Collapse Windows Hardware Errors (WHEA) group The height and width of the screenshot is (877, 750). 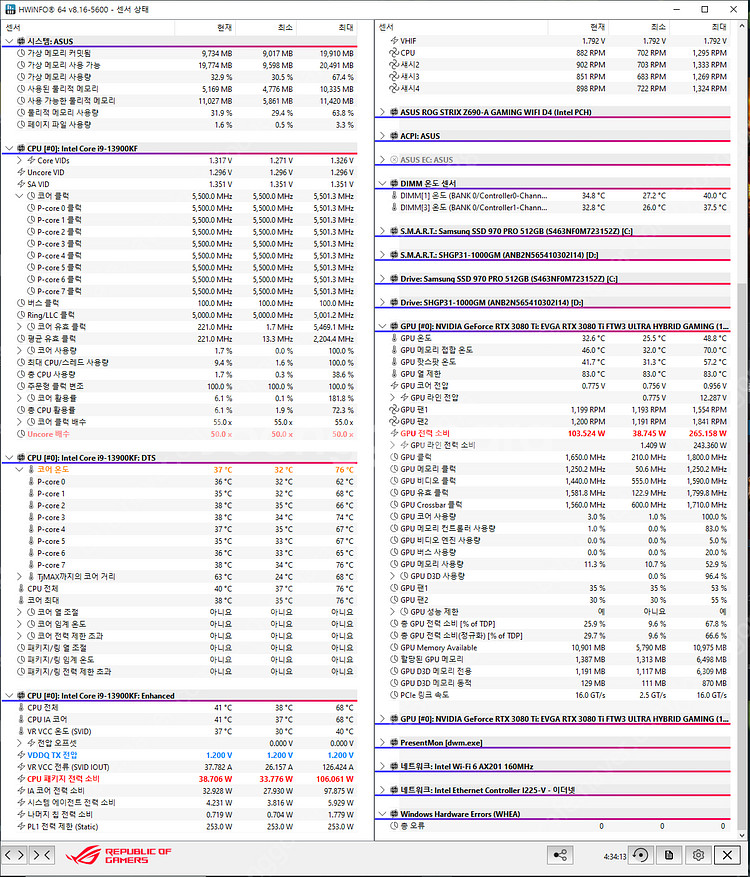(x=383, y=814)
